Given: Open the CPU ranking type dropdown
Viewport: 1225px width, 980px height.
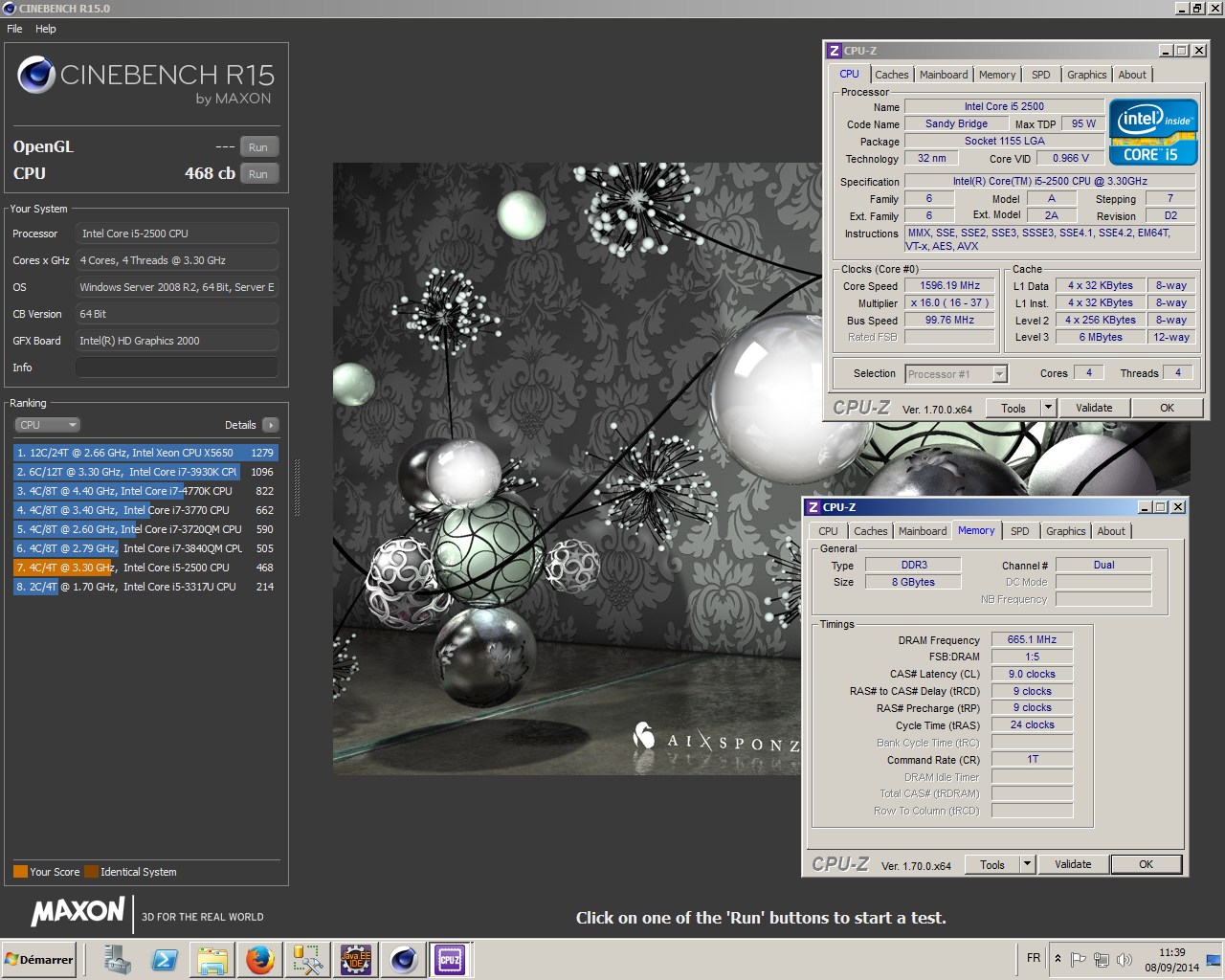Looking at the screenshot, I should point(47,425).
